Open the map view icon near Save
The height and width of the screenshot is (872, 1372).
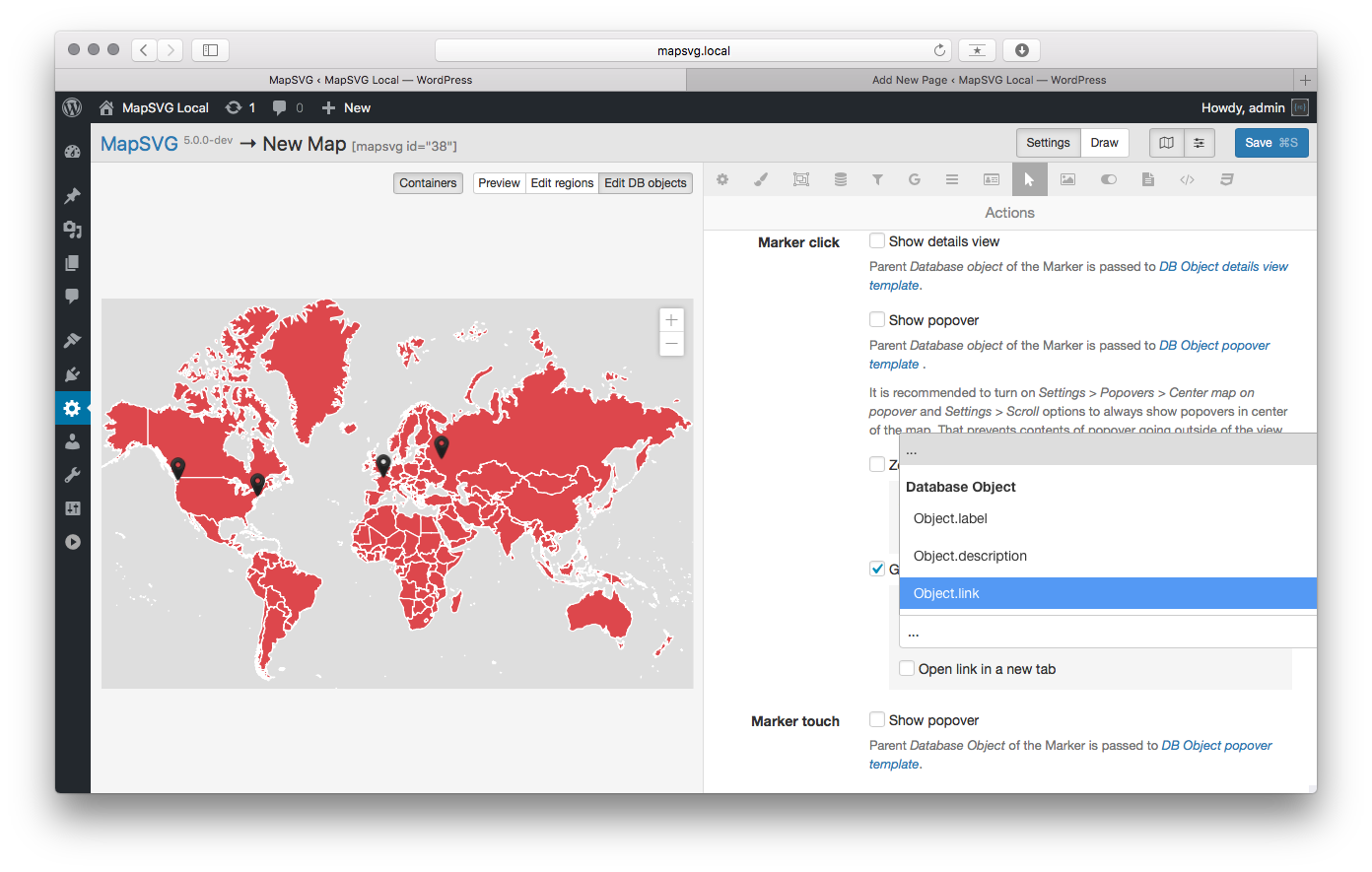point(1166,142)
